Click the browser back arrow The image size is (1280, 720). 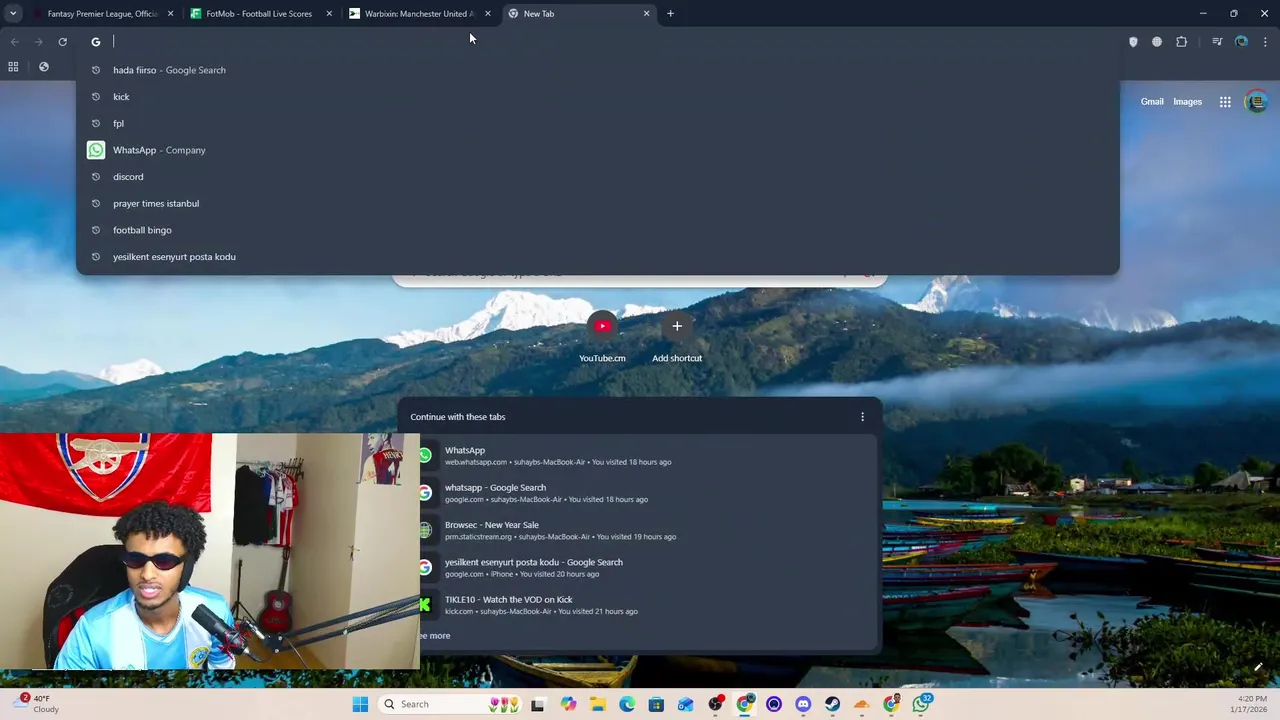(14, 42)
